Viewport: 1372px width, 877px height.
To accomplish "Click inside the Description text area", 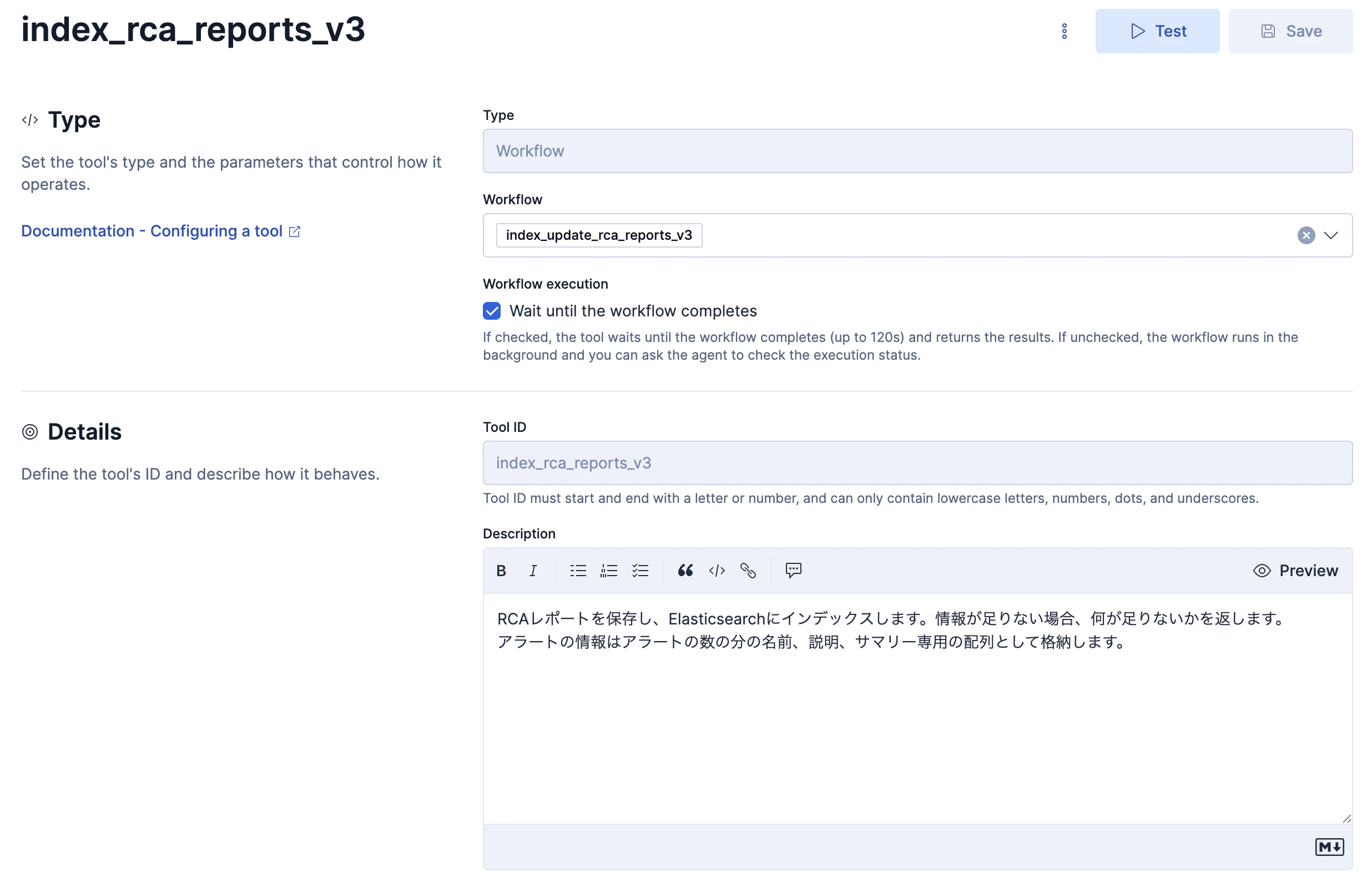I will [917, 708].
